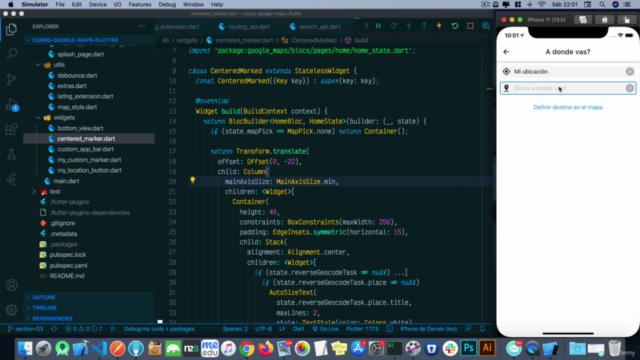Expand the DEPENDENCIES section
The image size is (640, 360).
pos(52,318)
